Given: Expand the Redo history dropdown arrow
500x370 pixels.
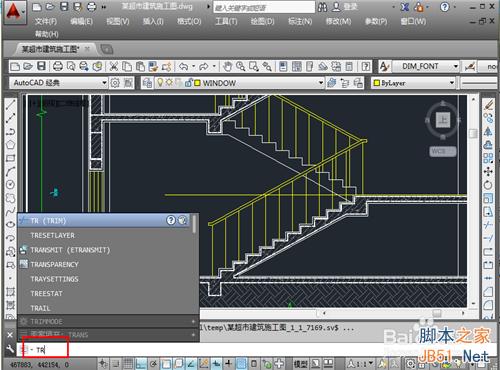Looking at the screenshot, I should [x=214, y=66].
